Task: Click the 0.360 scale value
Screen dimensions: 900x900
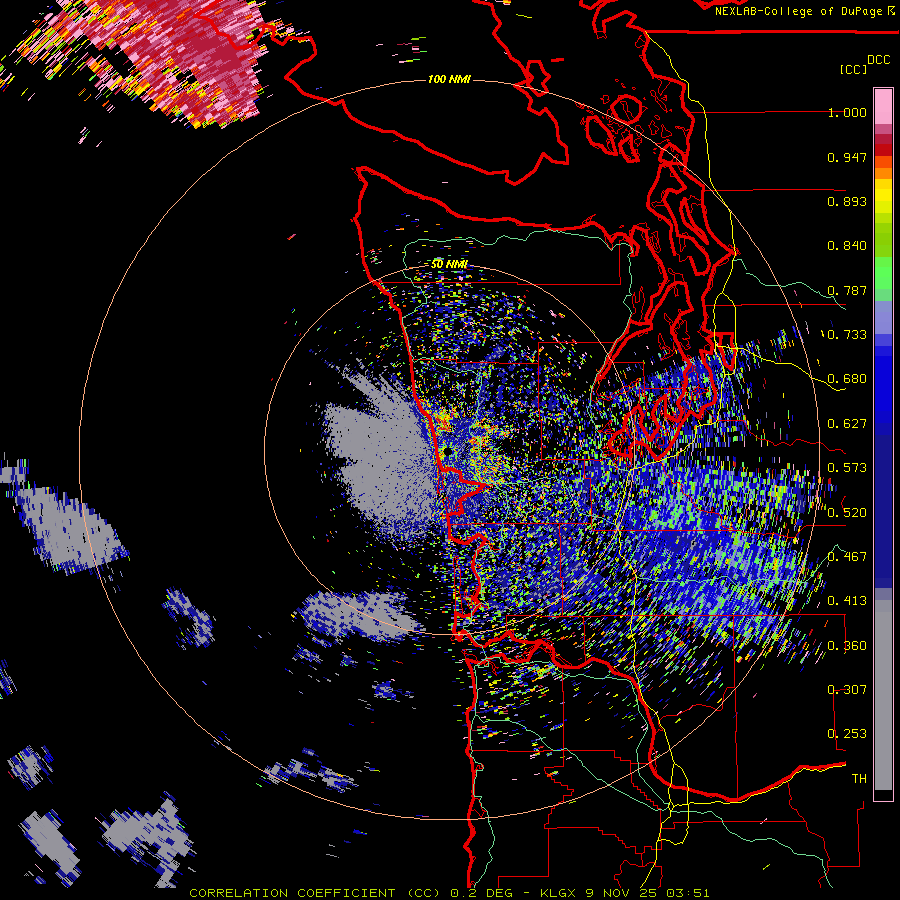Action: tap(847, 646)
